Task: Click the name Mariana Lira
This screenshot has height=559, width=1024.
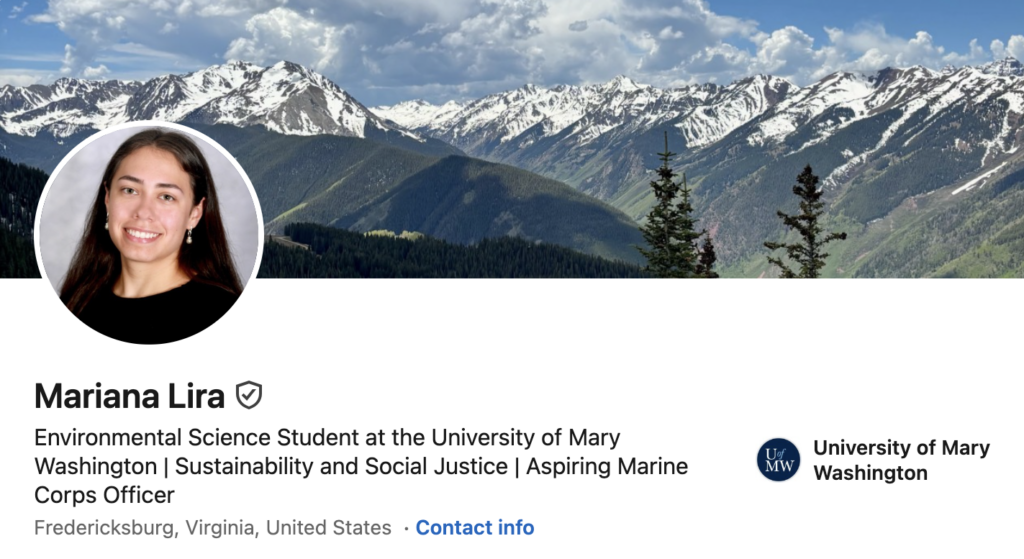Action: coord(129,396)
